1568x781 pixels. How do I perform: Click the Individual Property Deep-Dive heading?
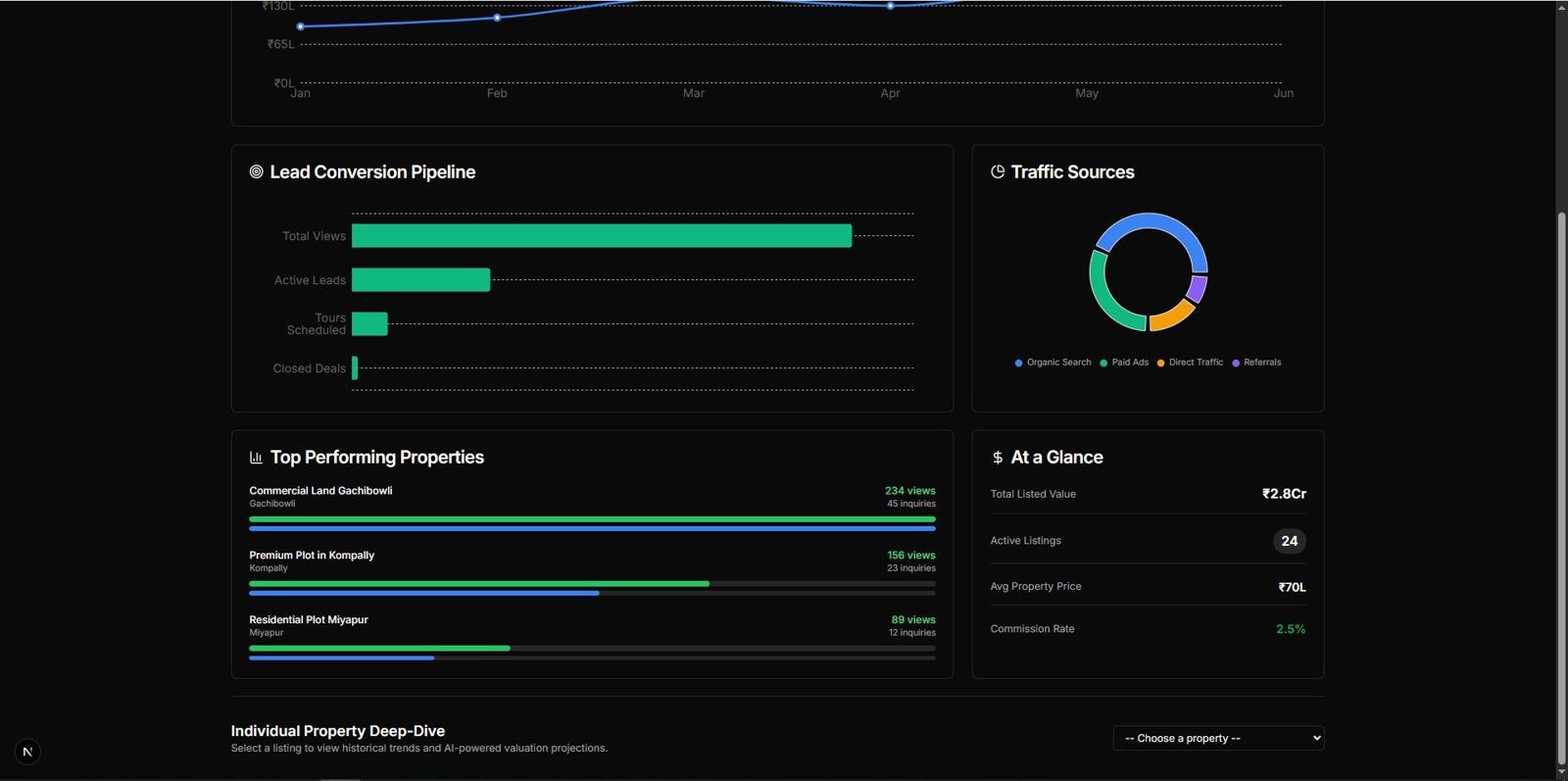(x=338, y=731)
